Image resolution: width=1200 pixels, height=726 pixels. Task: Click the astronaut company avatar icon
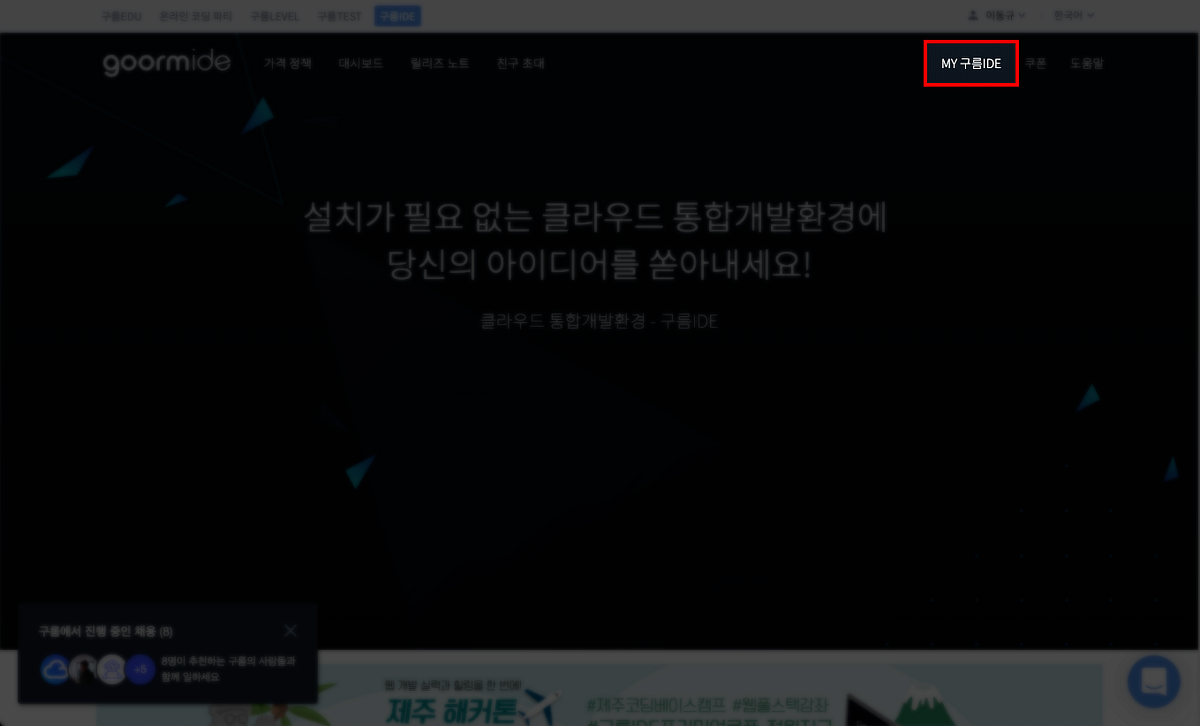pyautogui.click(x=112, y=669)
